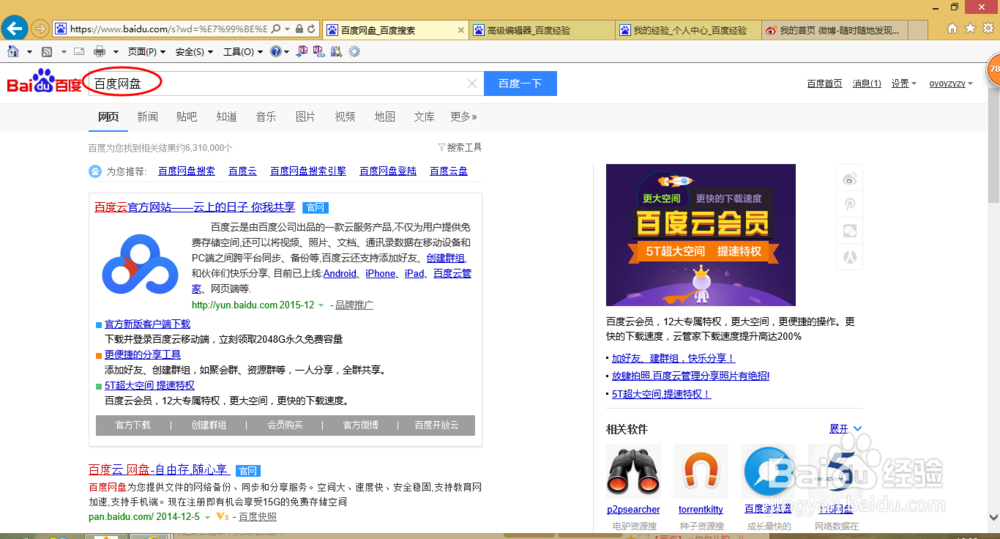The image size is (1000, 539).
Task: Open the 消息(1) messages link
Action: pos(867,84)
